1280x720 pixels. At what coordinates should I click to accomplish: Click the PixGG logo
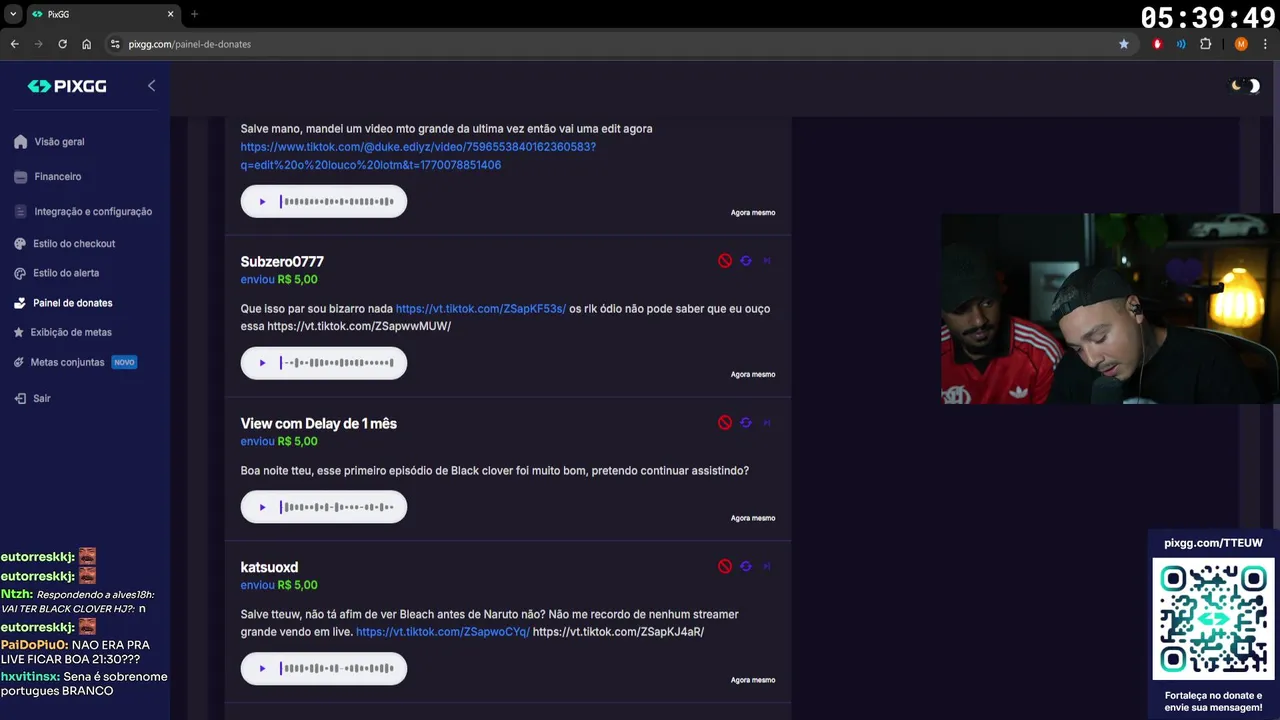tap(67, 86)
